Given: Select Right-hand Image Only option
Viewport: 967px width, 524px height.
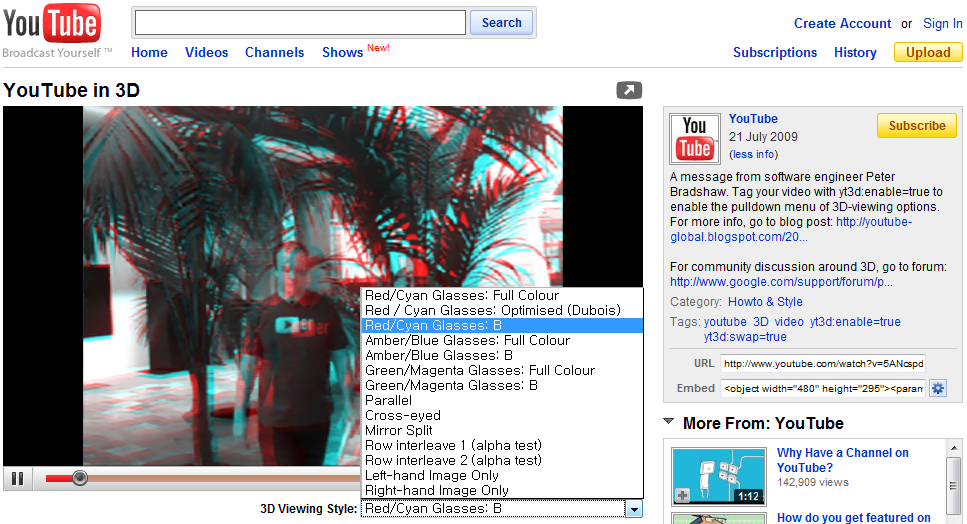Looking at the screenshot, I should click(x=502, y=490).
